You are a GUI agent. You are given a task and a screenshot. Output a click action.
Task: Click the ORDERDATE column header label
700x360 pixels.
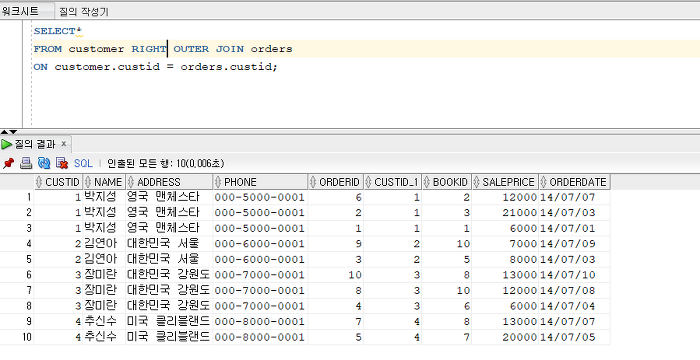578,182
